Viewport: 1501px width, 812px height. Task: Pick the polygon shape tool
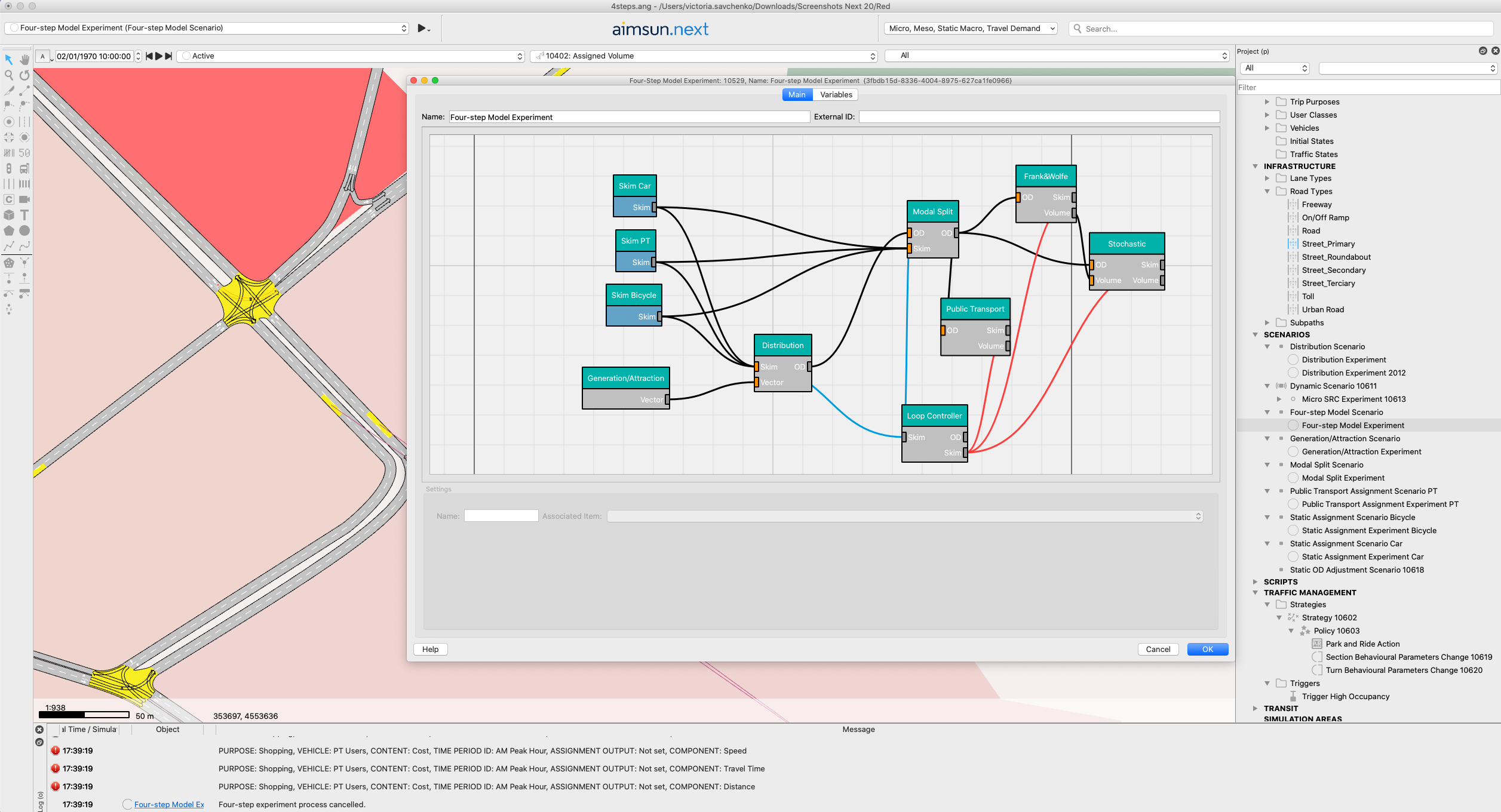[9, 230]
